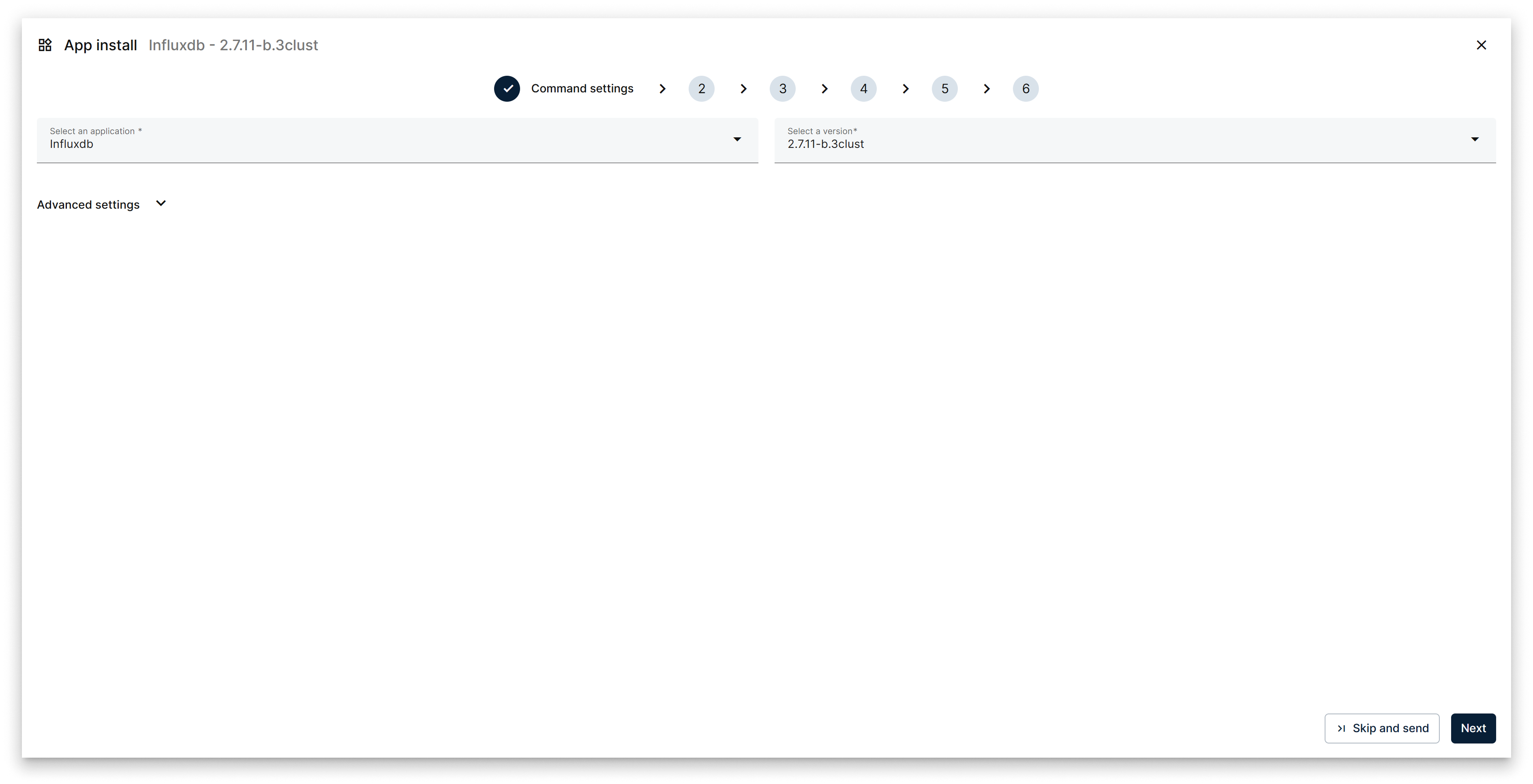Click the dialog close X icon
The height and width of the screenshot is (784, 1533).
tap(1481, 45)
